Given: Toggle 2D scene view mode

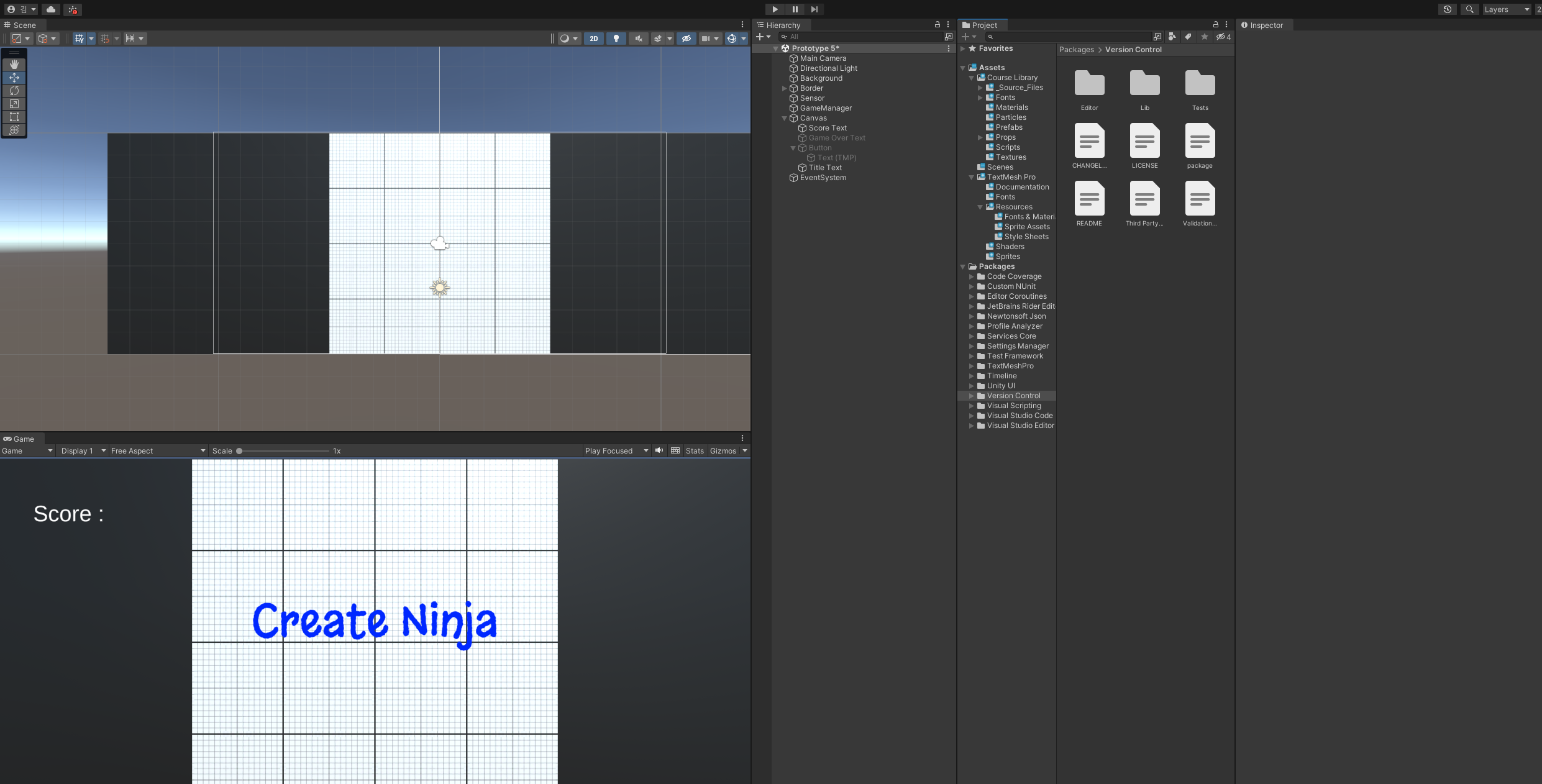Looking at the screenshot, I should [x=593, y=39].
